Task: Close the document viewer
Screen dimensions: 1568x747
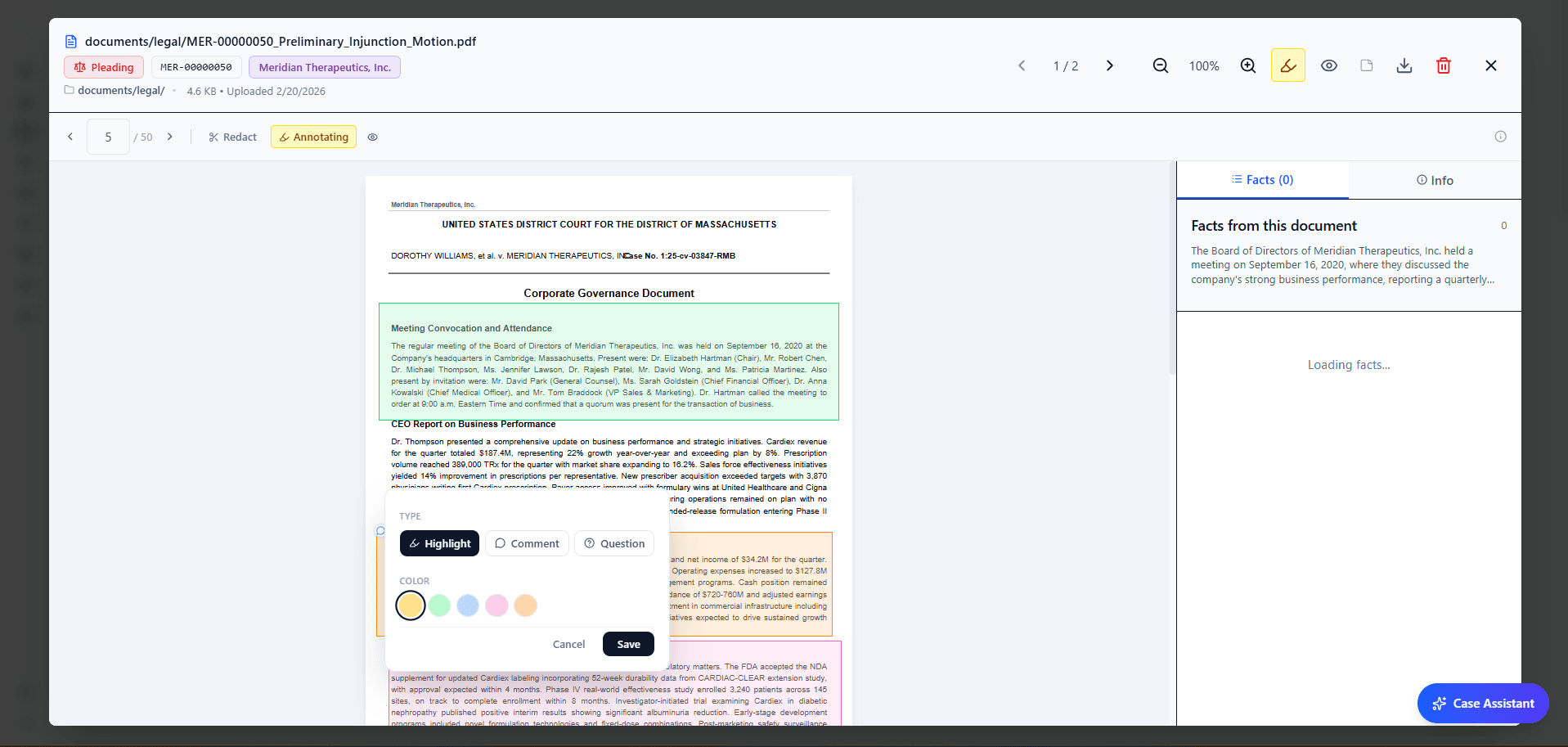Action: click(x=1491, y=65)
